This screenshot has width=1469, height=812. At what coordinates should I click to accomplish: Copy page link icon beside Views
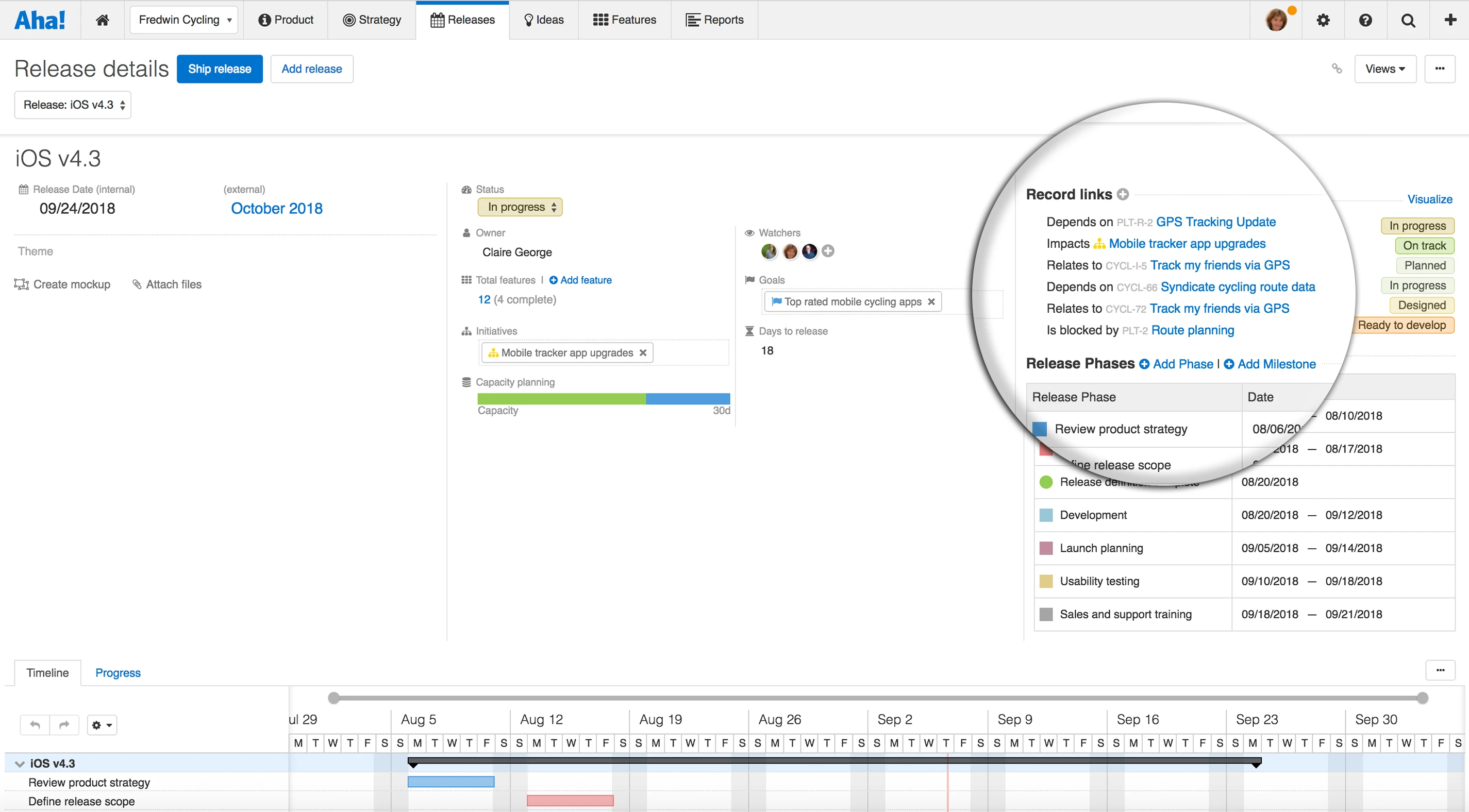(x=1337, y=69)
